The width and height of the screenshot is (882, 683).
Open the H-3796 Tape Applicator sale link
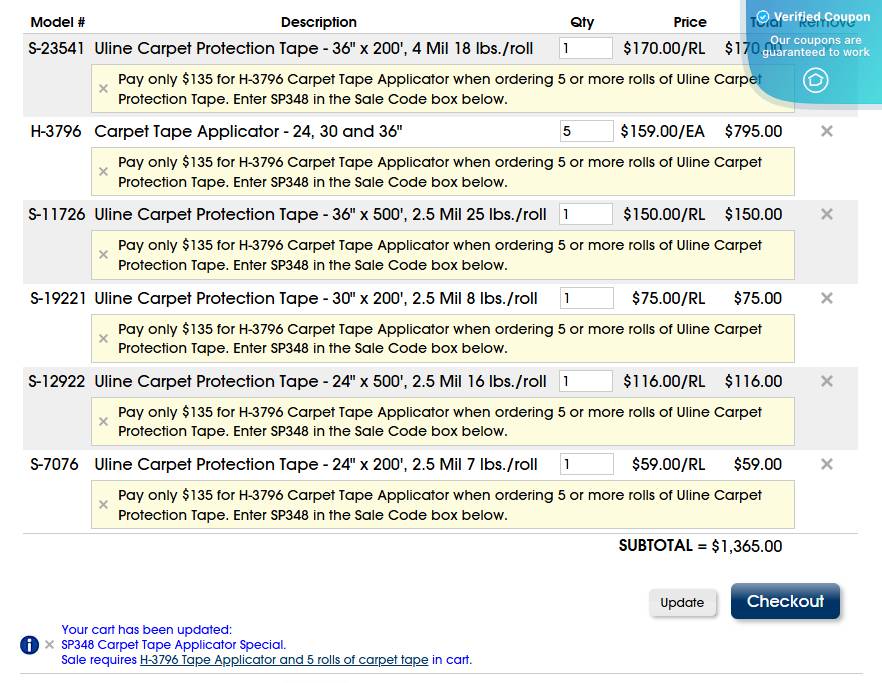click(284, 660)
